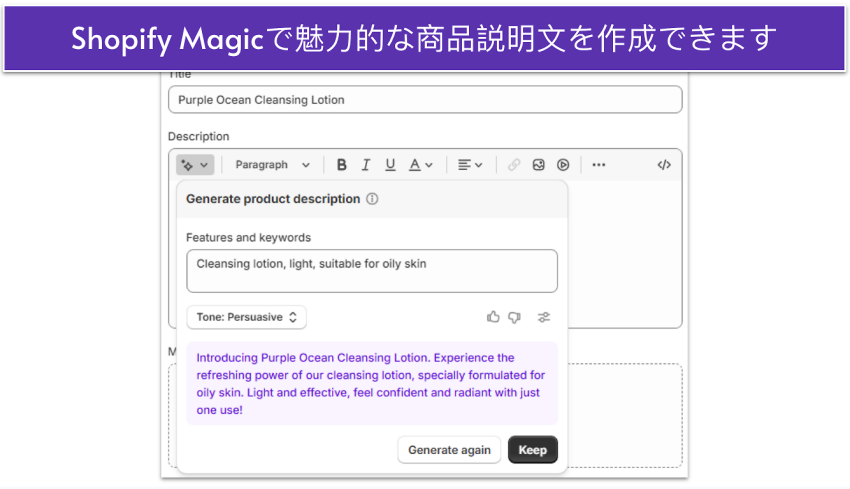850x489 pixels.
Task: Click the insert link icon
Action: 514,165
